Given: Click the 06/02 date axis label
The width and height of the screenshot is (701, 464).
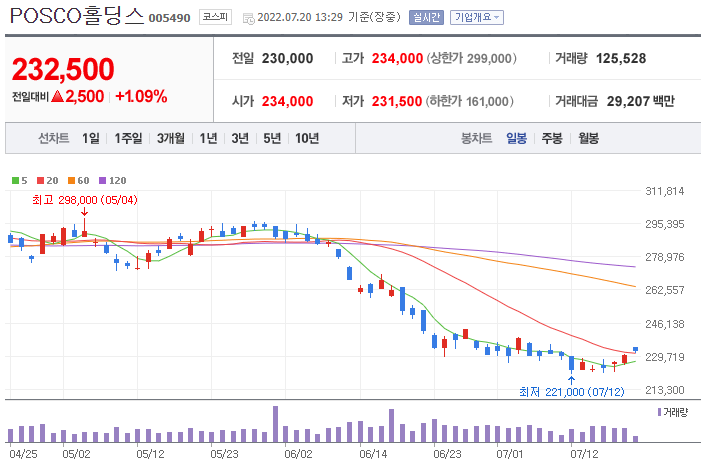Looking at the screenshot, I should [x=298, y=454].
